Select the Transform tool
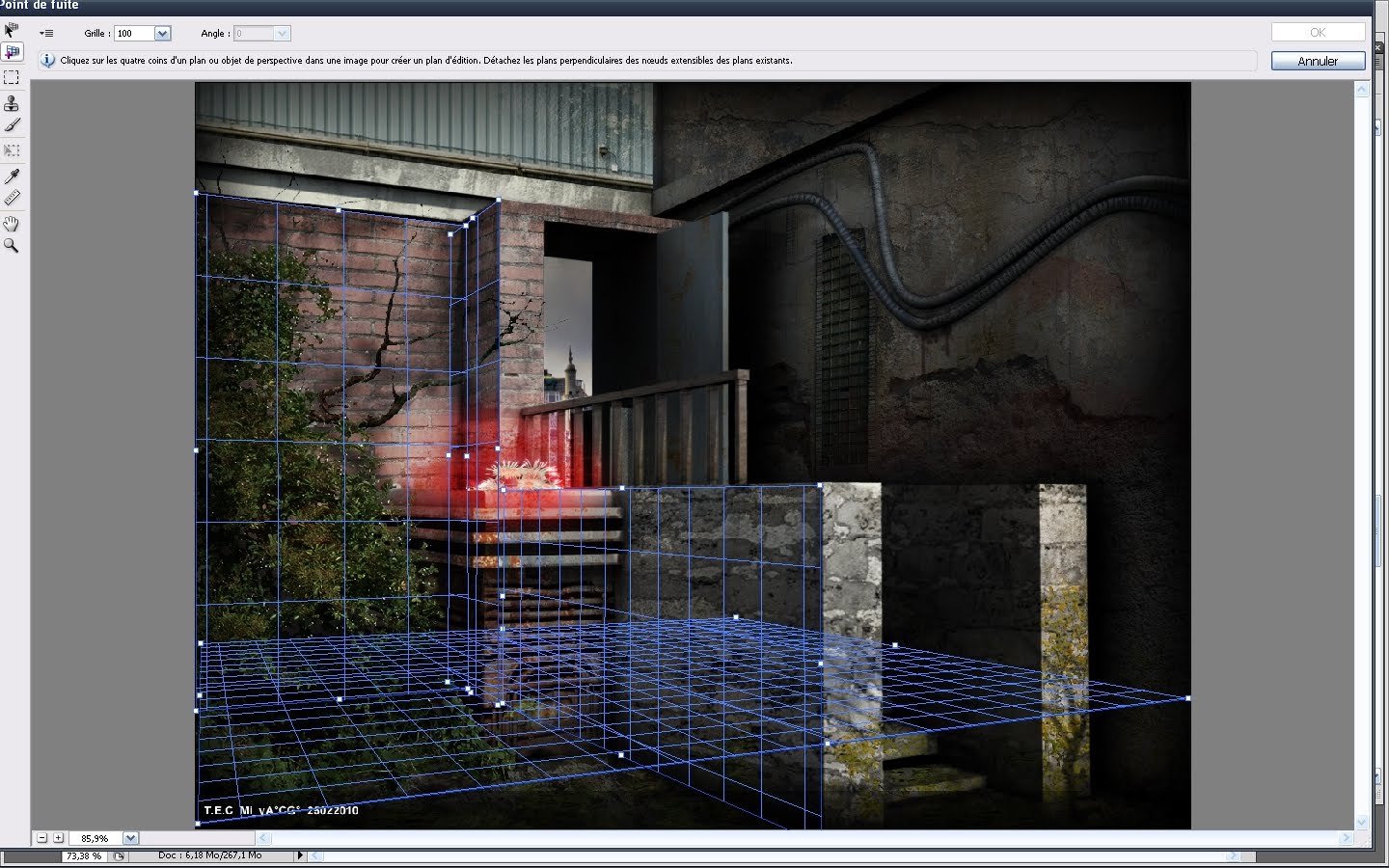 click(x=12, y=150)
